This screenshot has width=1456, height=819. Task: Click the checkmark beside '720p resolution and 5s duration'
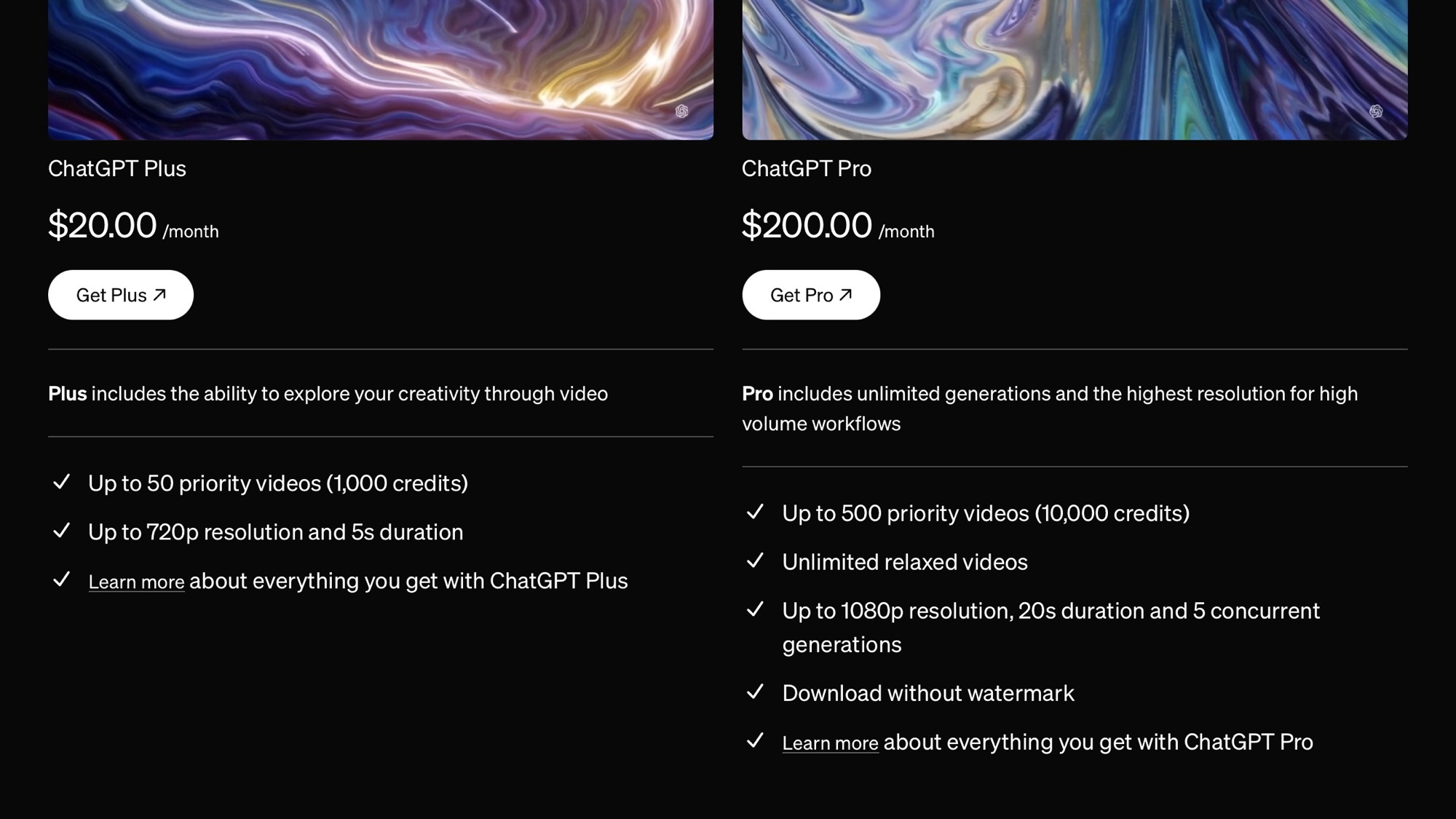(62, 531)
